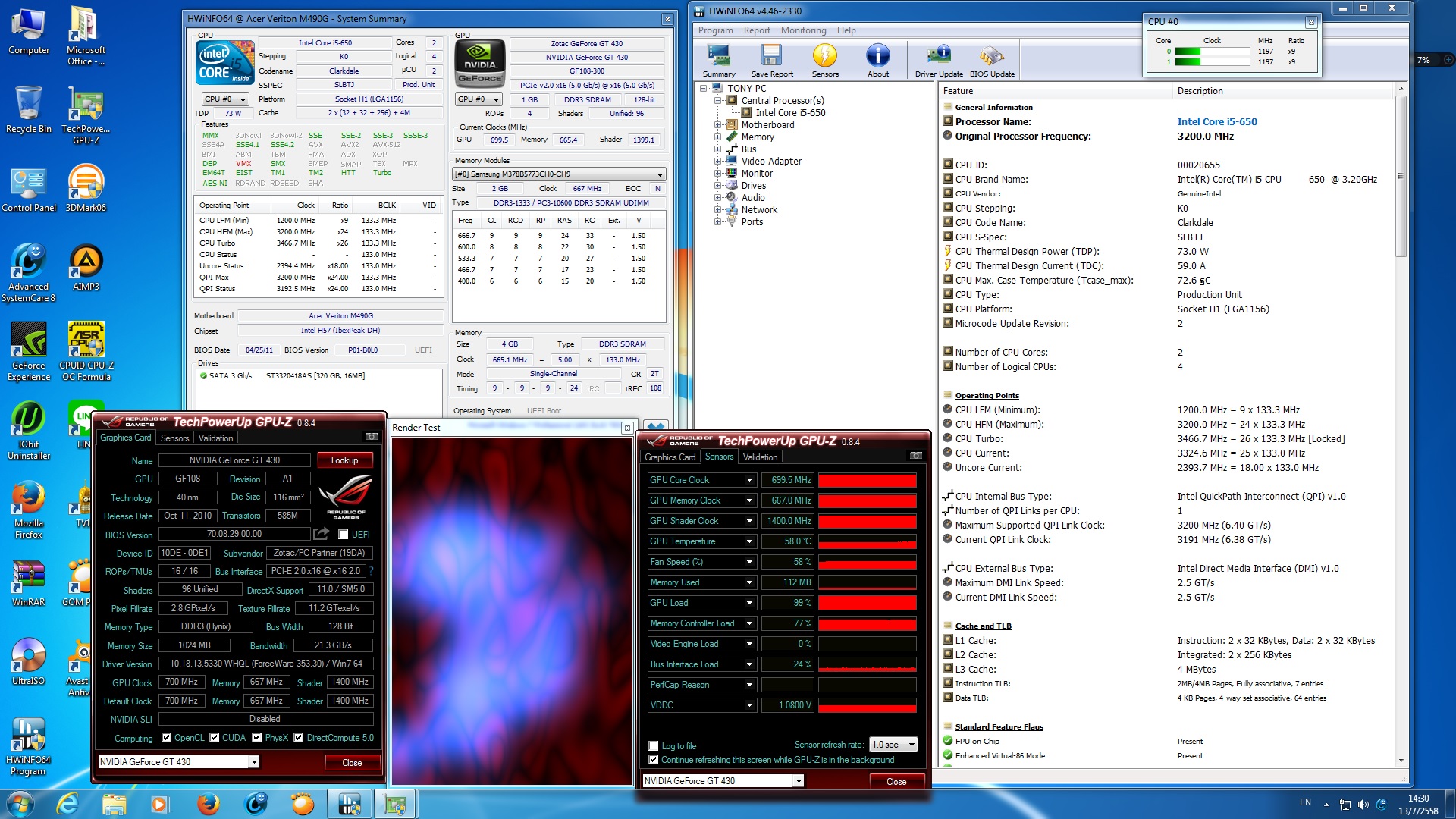Switch to Validation tab in left GPU-Z window
The width and height of the screenshot is (1456, 819).
(215, 438)
